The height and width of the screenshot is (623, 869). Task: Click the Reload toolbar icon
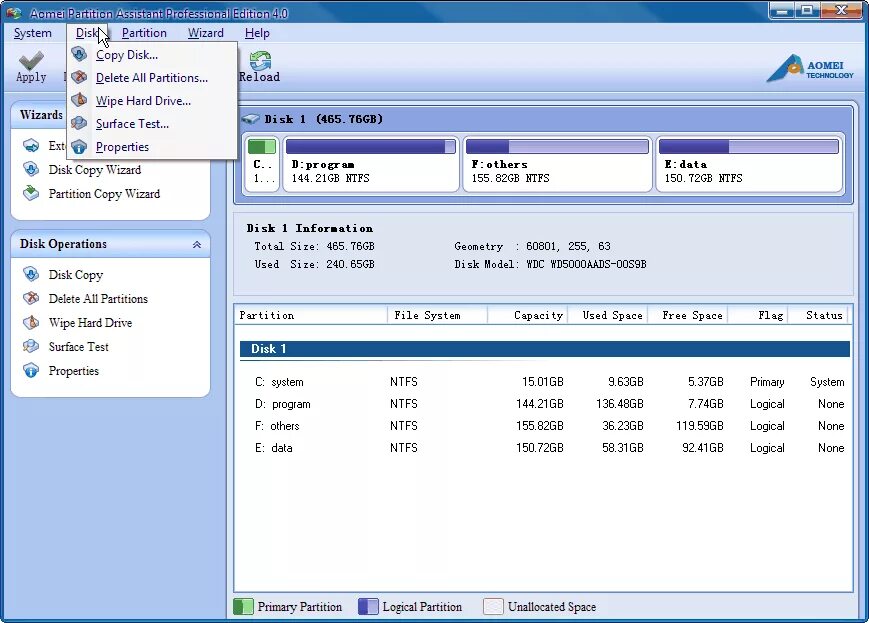point(260,61)
